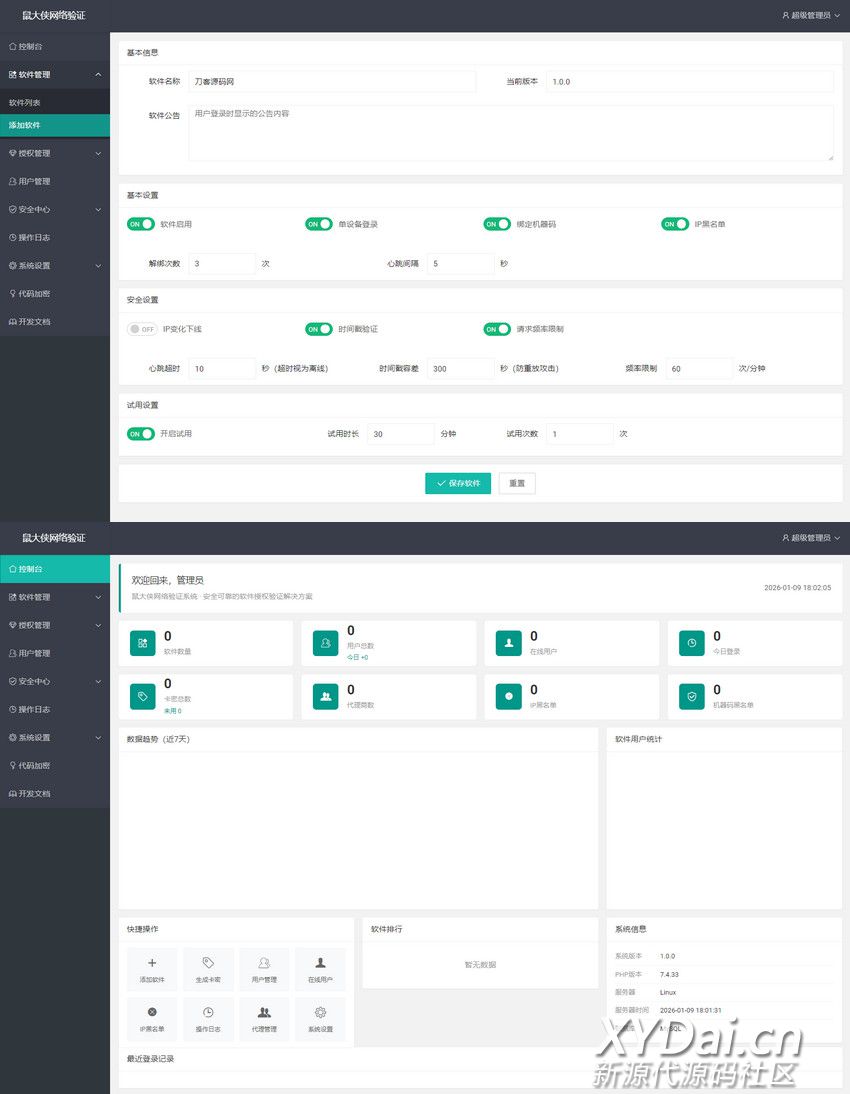Click the green 保存软件 button
The height and width of the screenshot is (1094, 850).
pyautogui.click(x=458, y=483)
